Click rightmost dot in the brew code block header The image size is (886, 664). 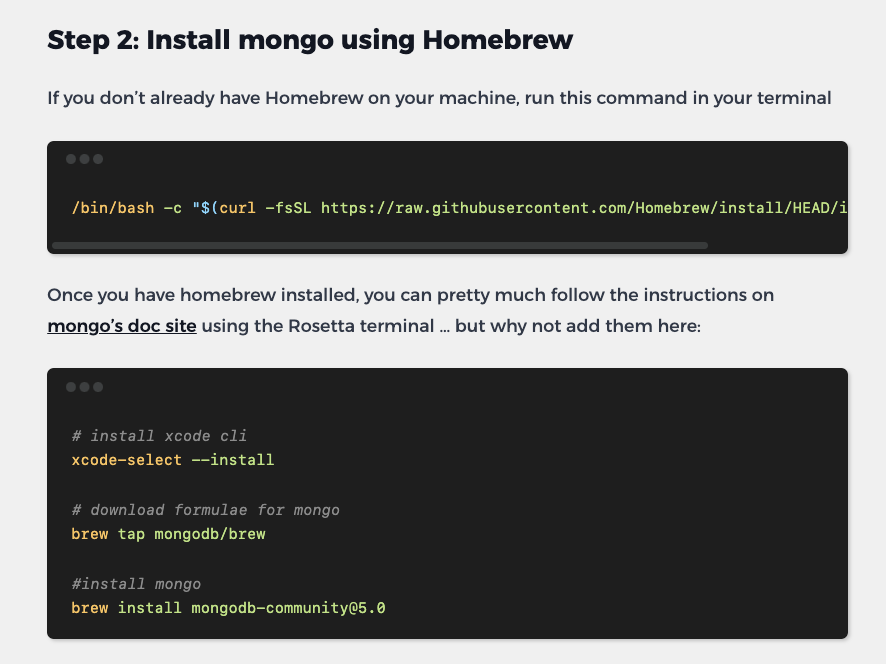[x=97, y=387]
